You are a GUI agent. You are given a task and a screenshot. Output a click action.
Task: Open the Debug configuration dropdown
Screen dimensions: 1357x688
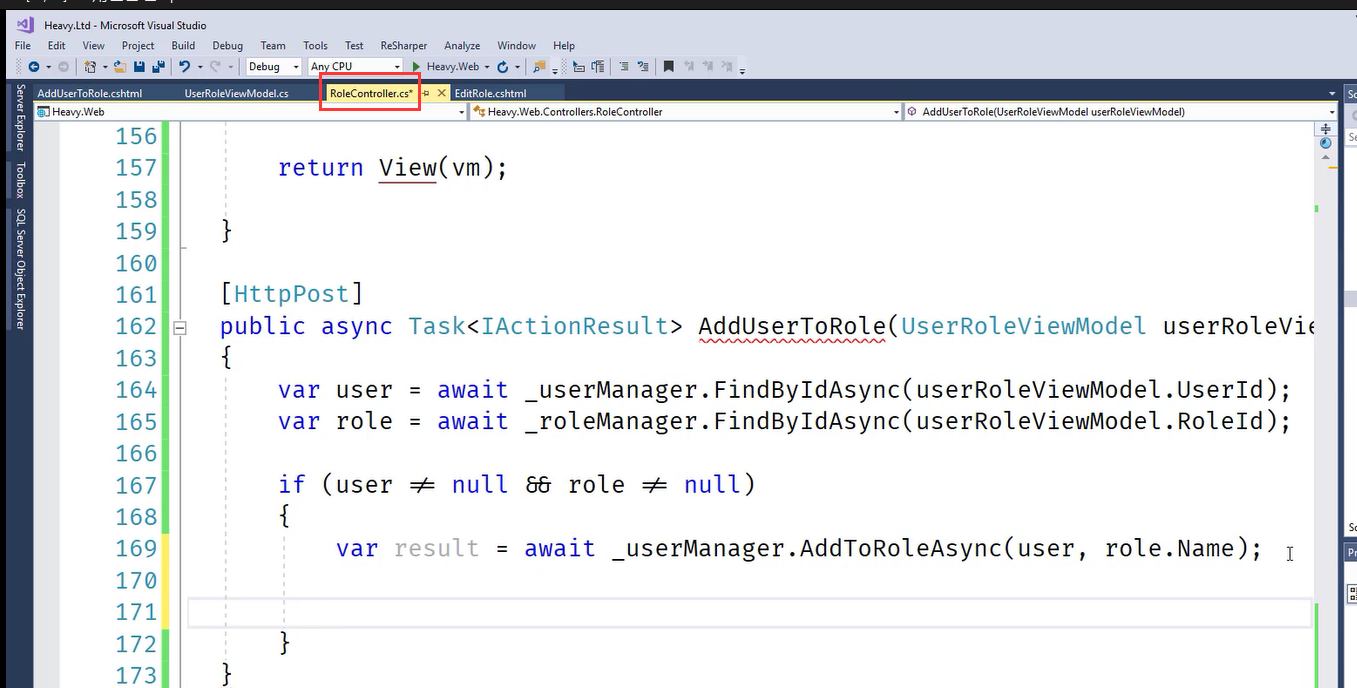[274, 67]
